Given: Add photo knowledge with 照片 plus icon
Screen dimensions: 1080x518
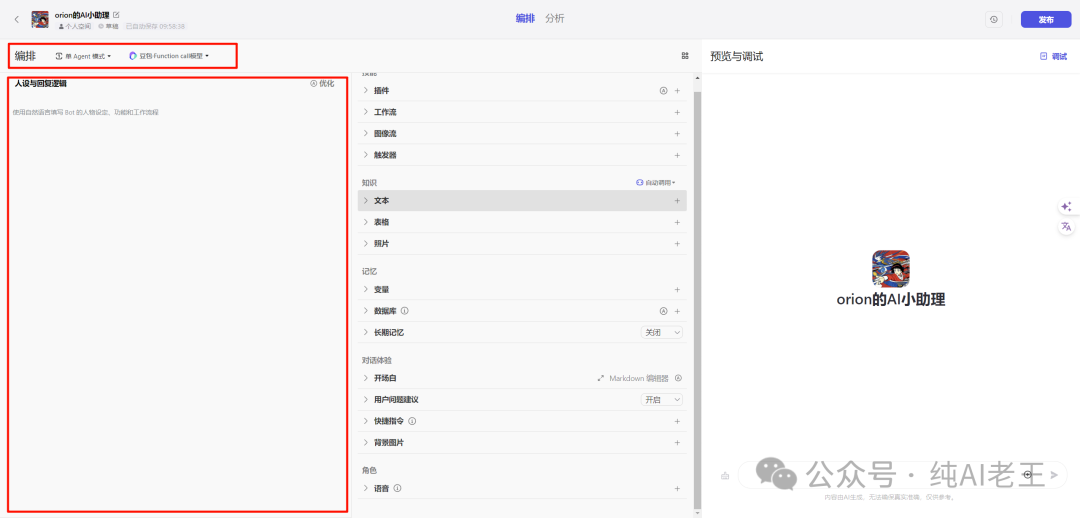Looking at the screenshot, I should (677, 244).
